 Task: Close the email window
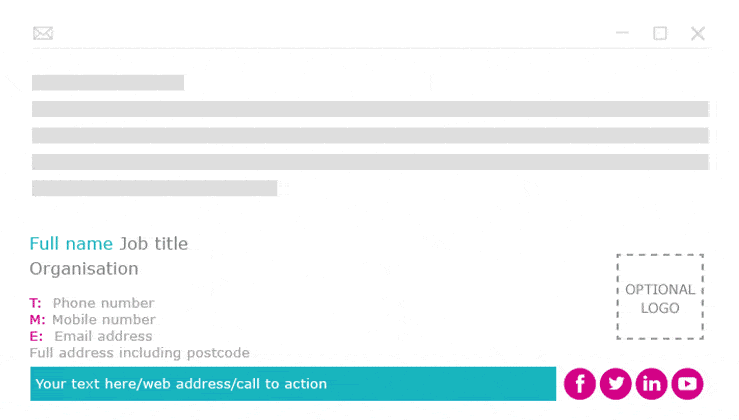coord(698,33)
